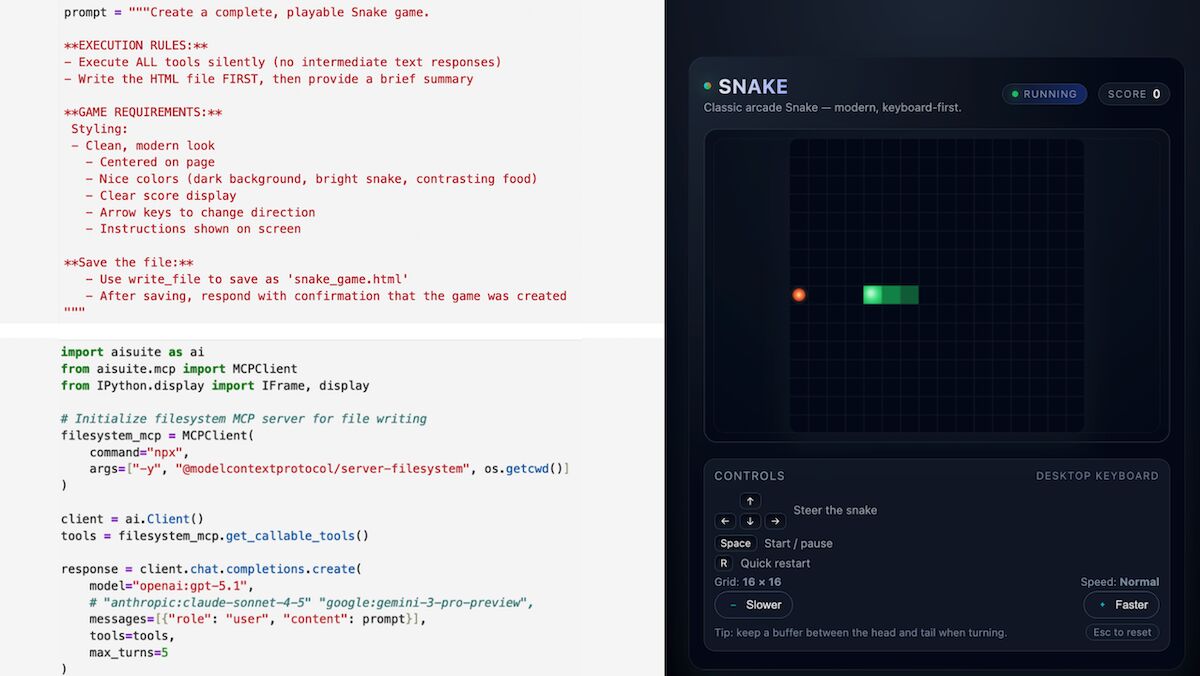Click the CONTROLS panel heading
The width and height of the screenshot is (1200, 676).
pos(749,476)
